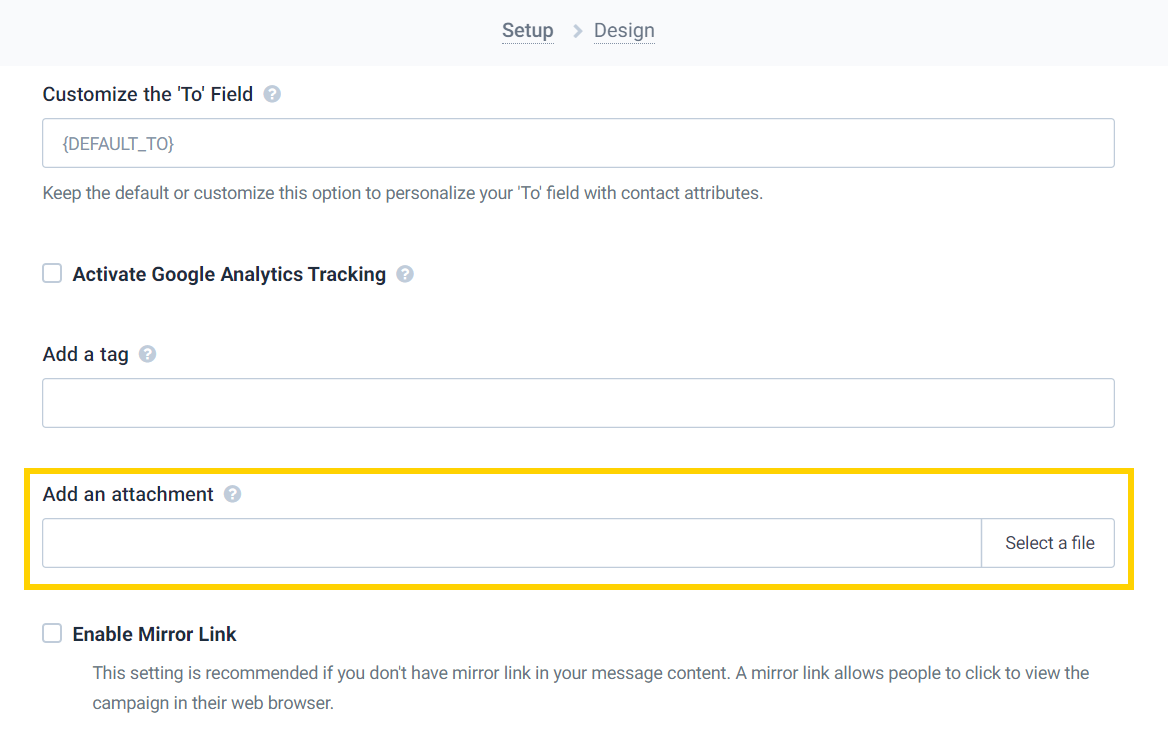Click the empty attachment file path field
Image resolution: width=1168 pixels, height=746 pixels.
click(x=512, y=543)
